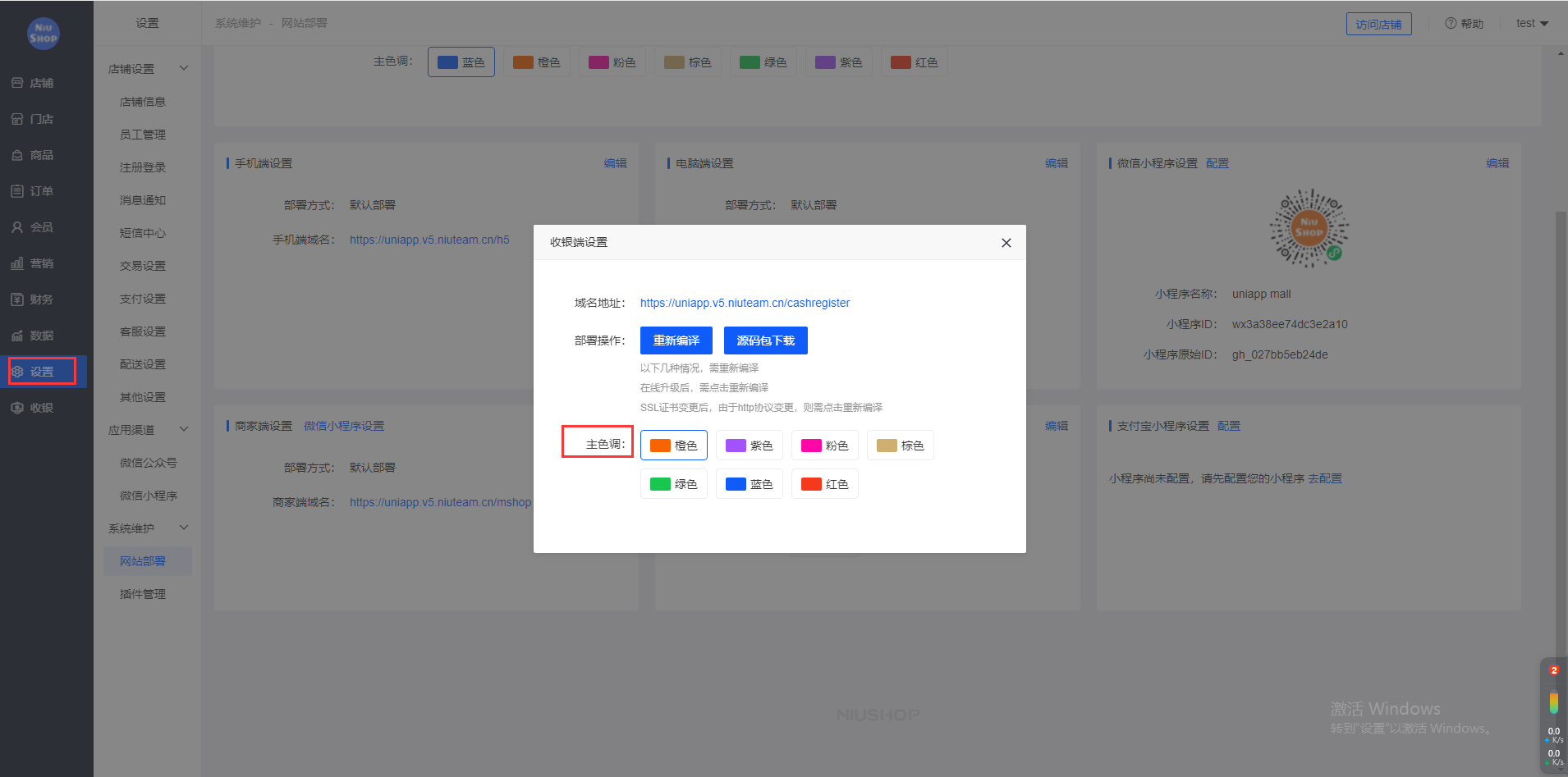Screen dimensions: 1568x777
Task: Click the 访问店铺 button
Action: (x=1379, y=24)
